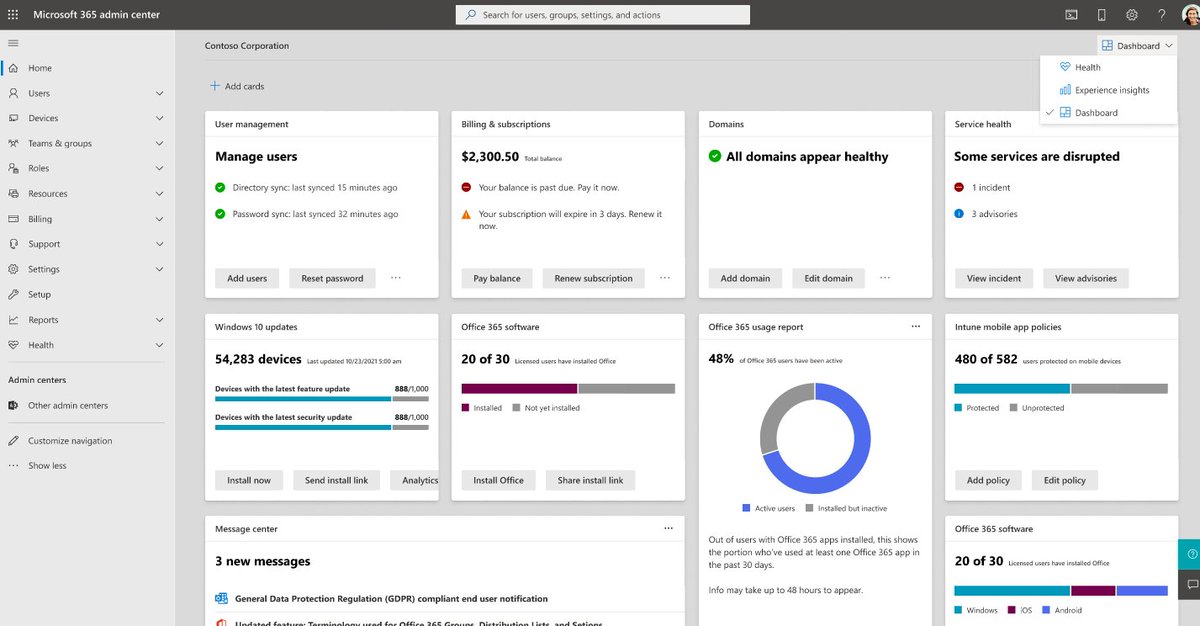Click the Reset password button
The image size is (1200, 626).
(332, 278)
